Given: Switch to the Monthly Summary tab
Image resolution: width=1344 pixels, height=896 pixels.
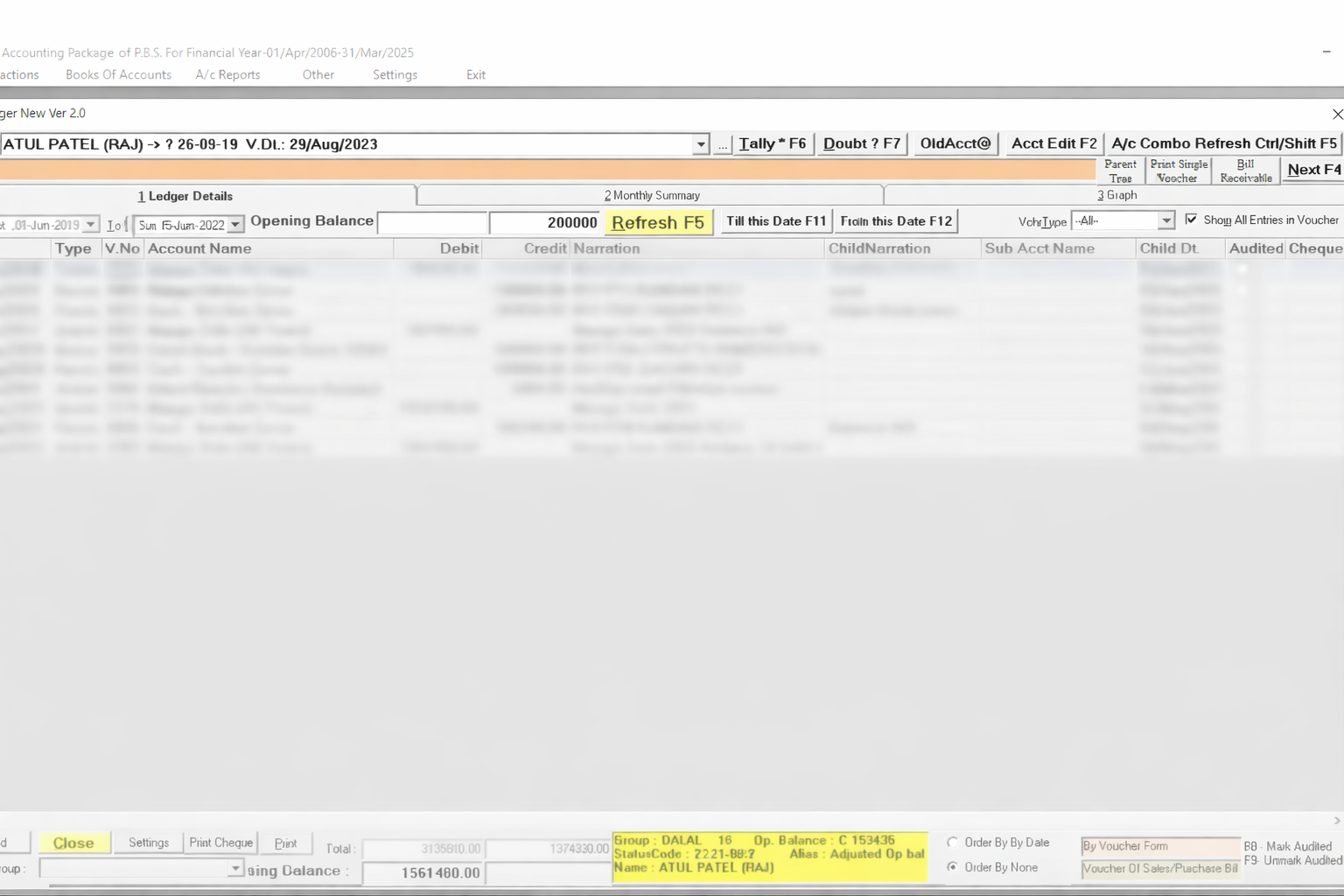Looking at the screenshot, I should click(652, 195).
